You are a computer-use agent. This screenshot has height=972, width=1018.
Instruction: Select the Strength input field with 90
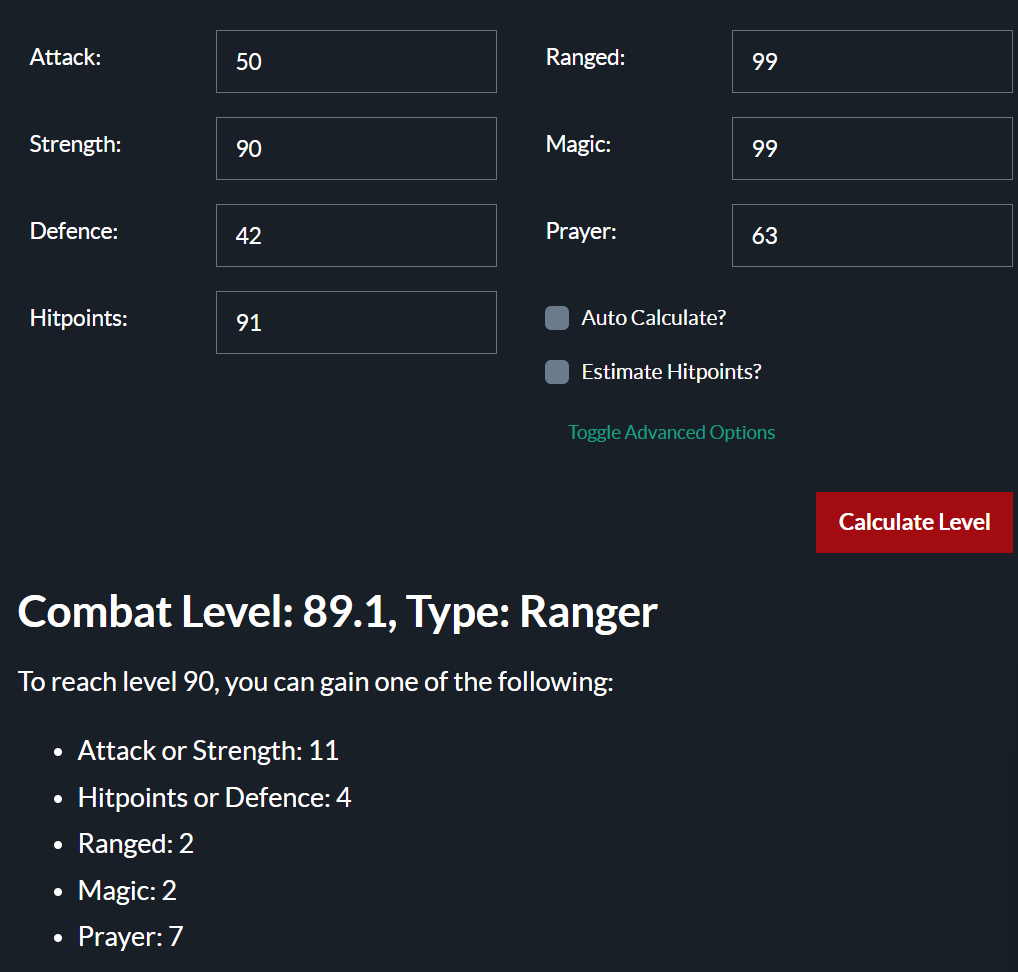coord(356,149)
